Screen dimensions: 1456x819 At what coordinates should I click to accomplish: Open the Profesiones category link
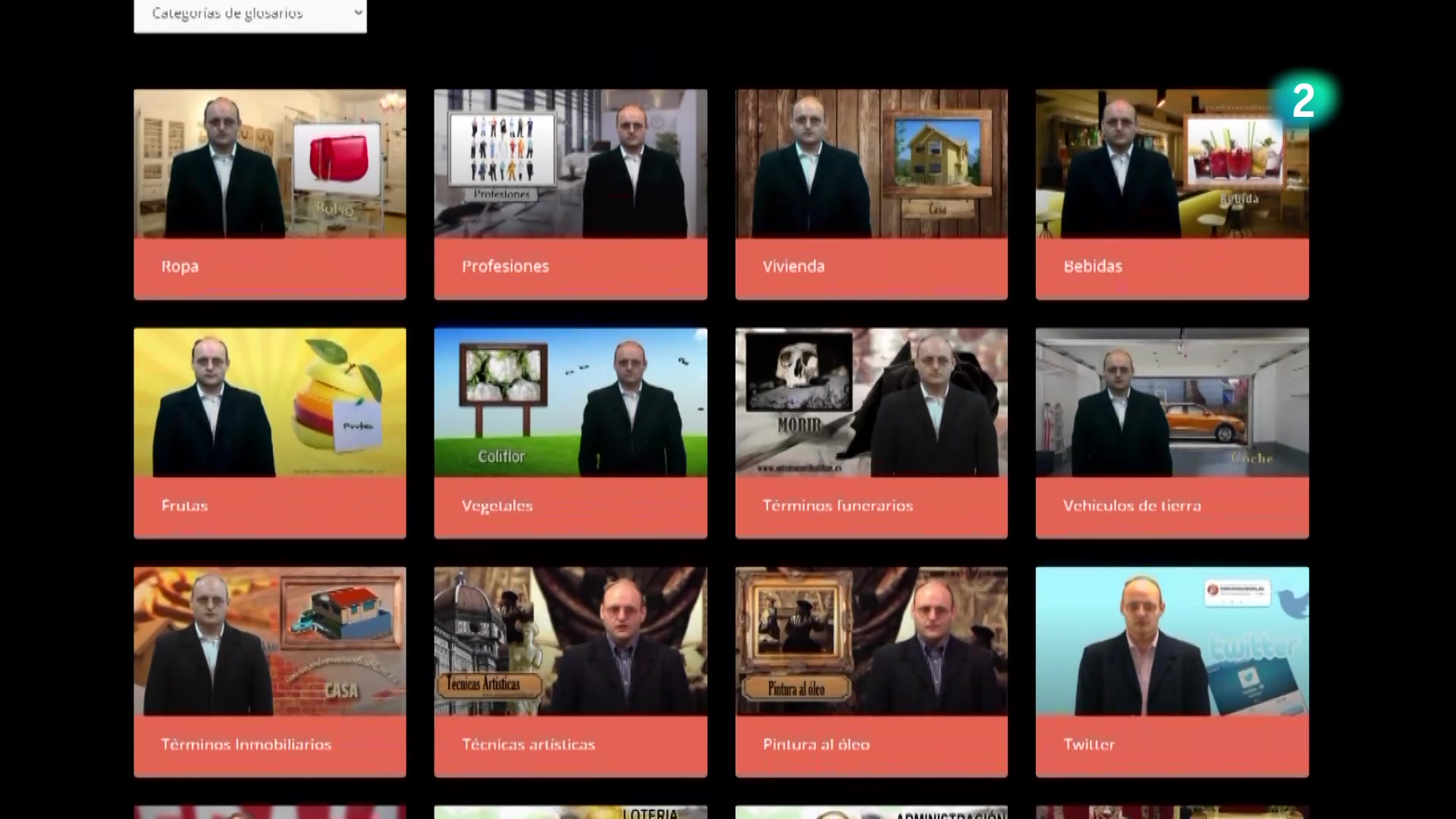click(x=505, y=266)
